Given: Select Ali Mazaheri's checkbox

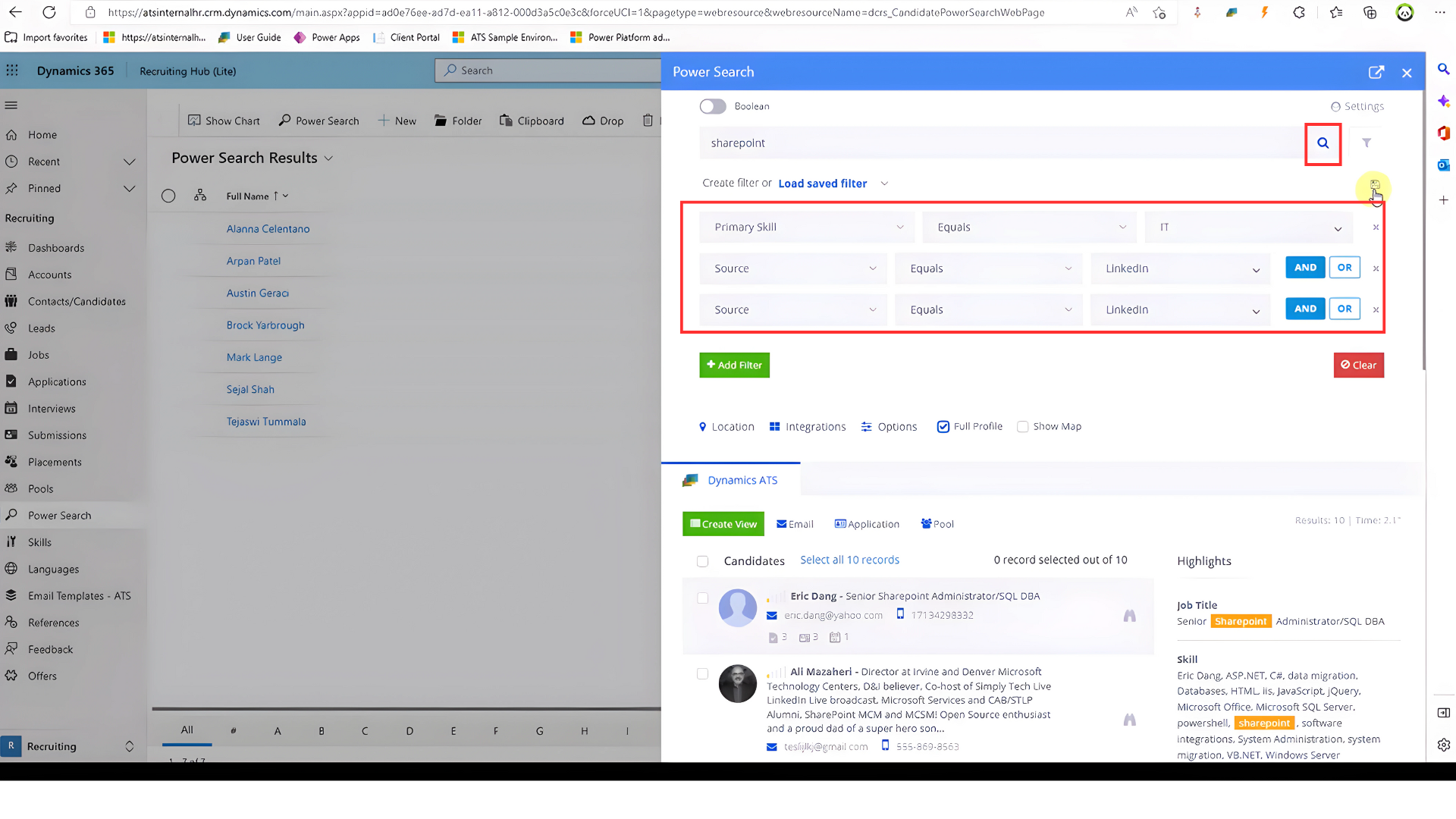Looking at the screenshot, I should click(702, 674).
